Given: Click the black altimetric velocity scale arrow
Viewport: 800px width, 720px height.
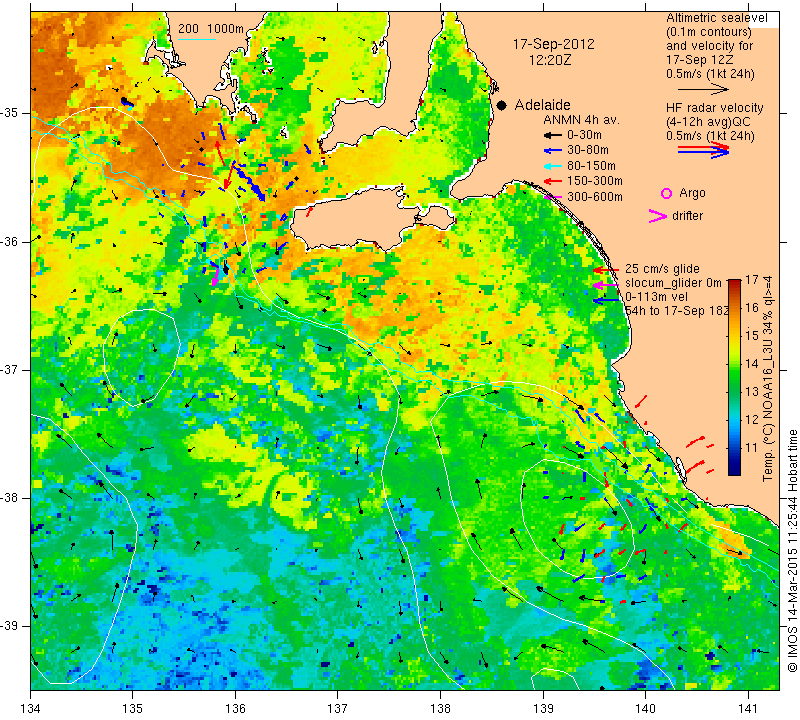Looking at the screenshot, I should (703, 89).
